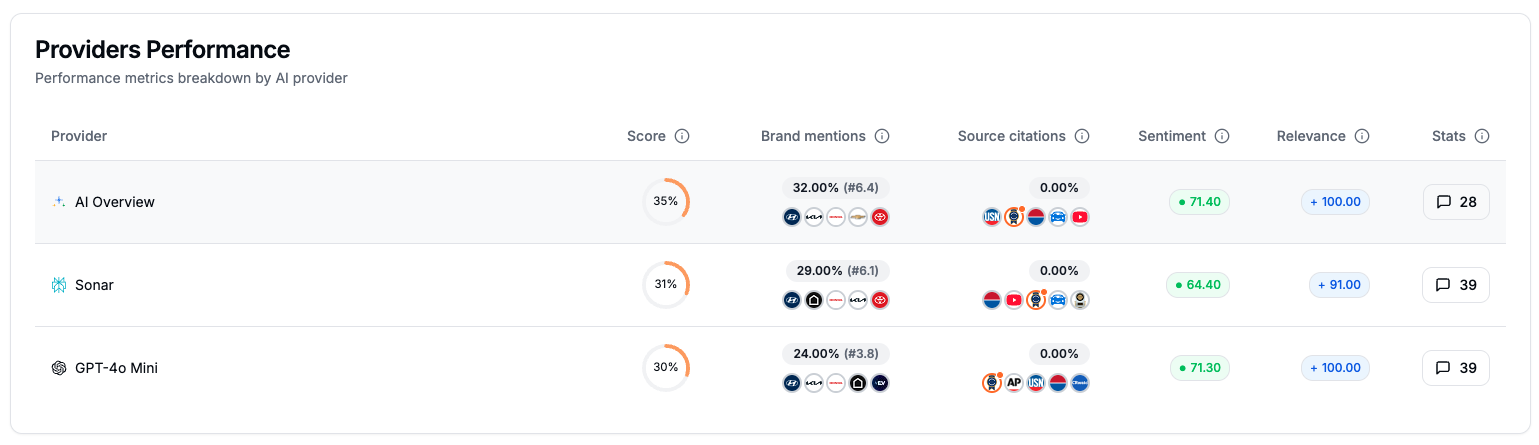The height and width of the screenshot is (445, 1539).
Task: Click the Relevance info icon
Action: (1362, 136)
